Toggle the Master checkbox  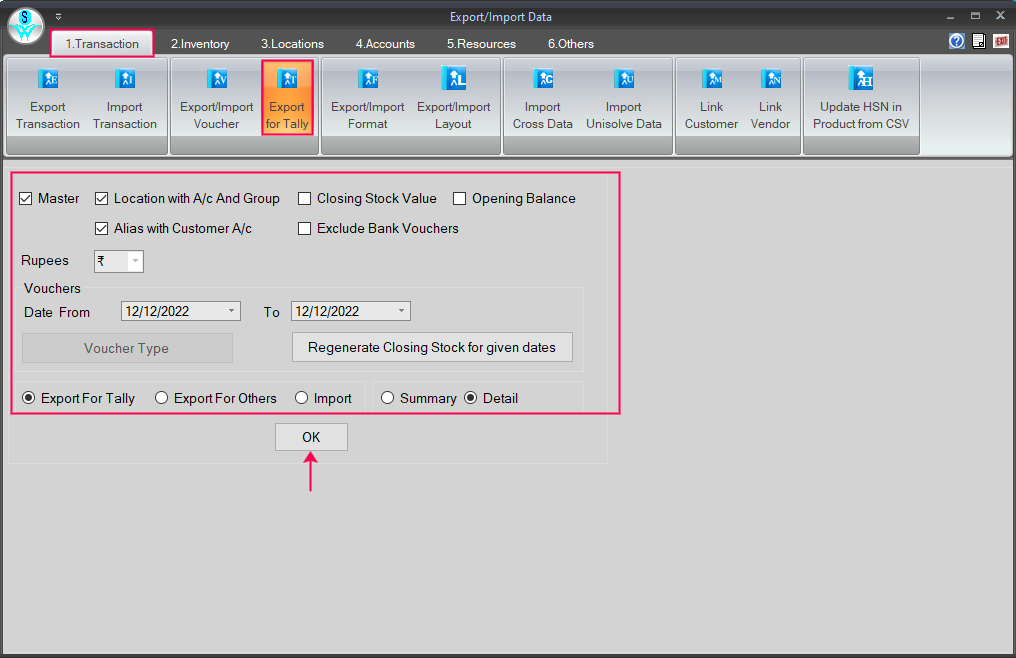(x=25, y=198)
